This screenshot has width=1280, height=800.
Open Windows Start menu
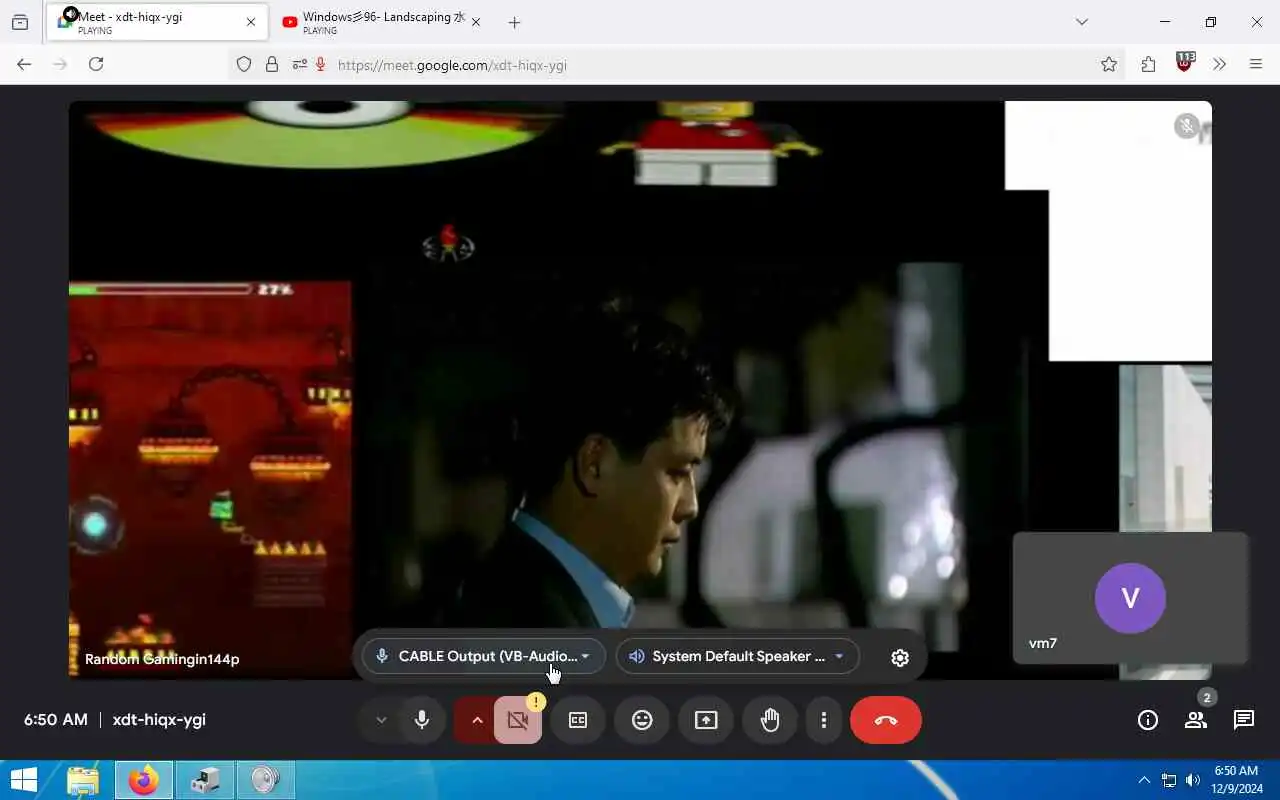[24, 780]
